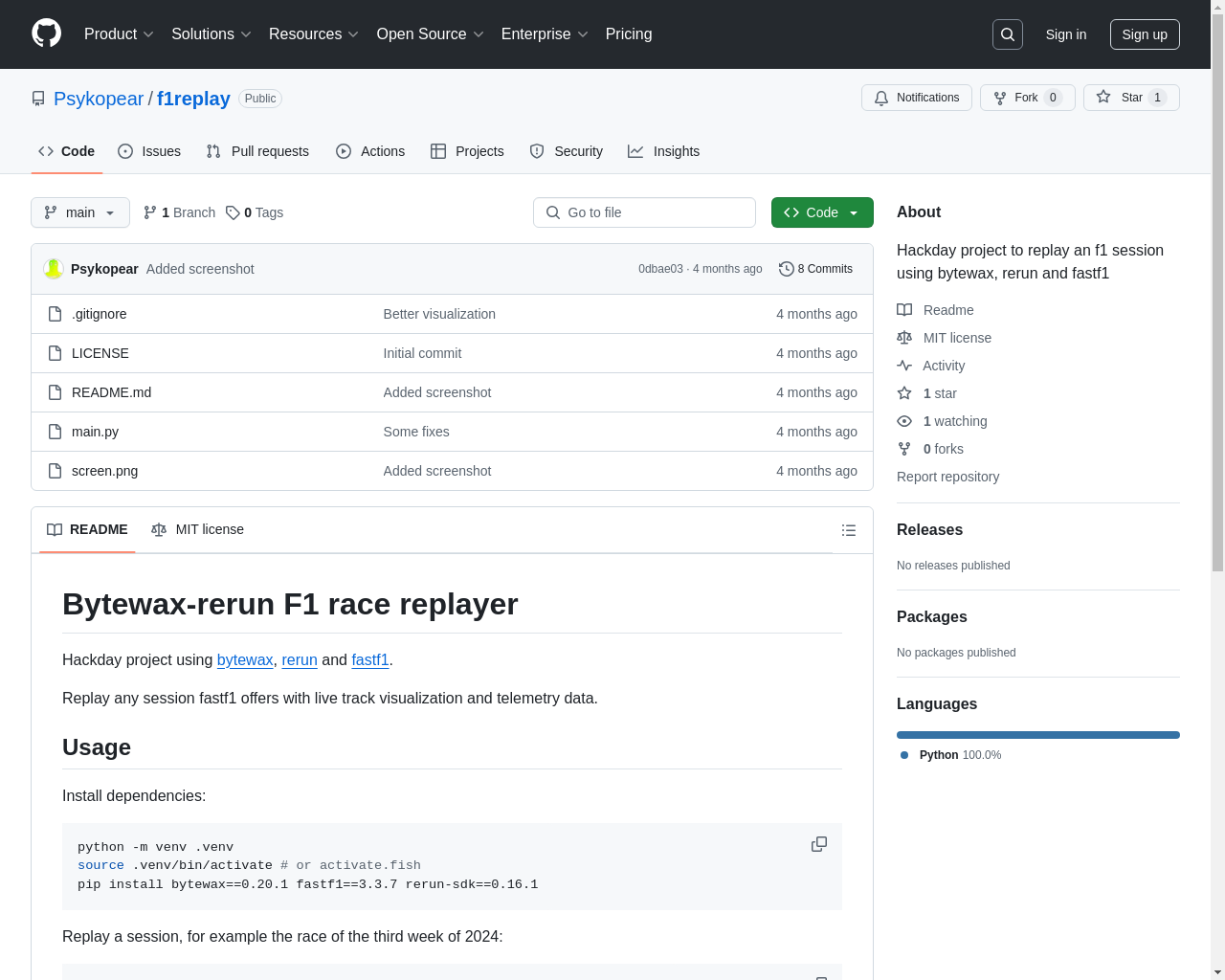The height and width of the screenshot is (980, 1225).
Task: Click the README.md file icon
Action: point(56,392)
